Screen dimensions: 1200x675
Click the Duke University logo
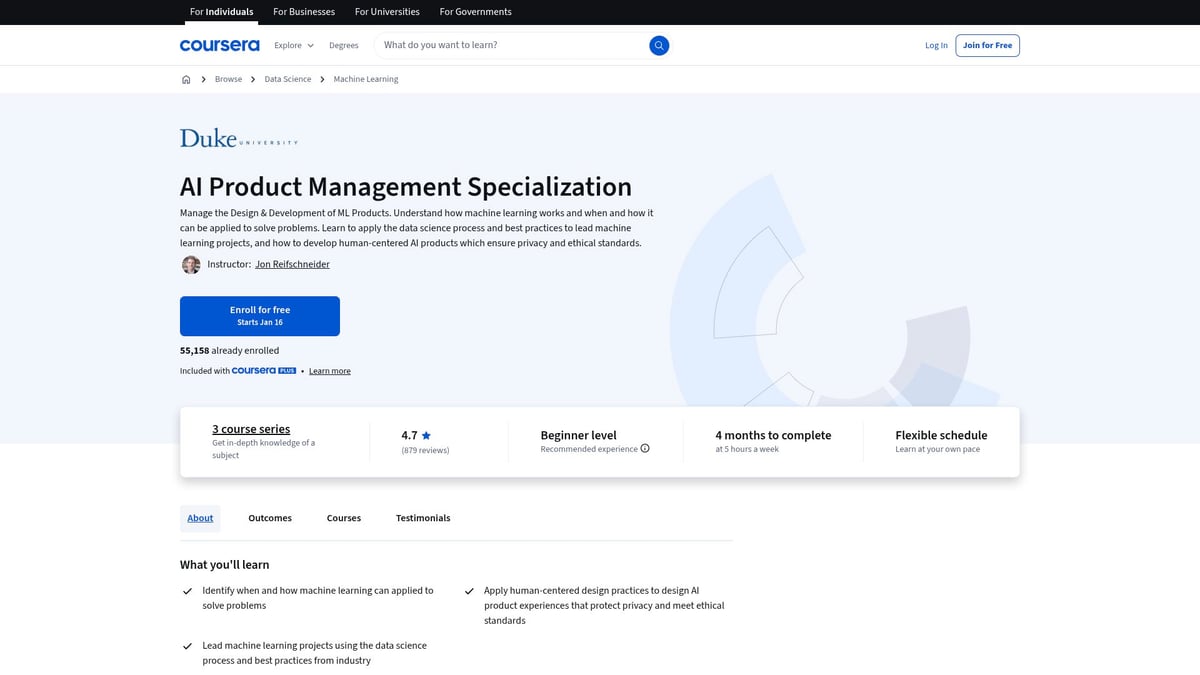point(239,138)
